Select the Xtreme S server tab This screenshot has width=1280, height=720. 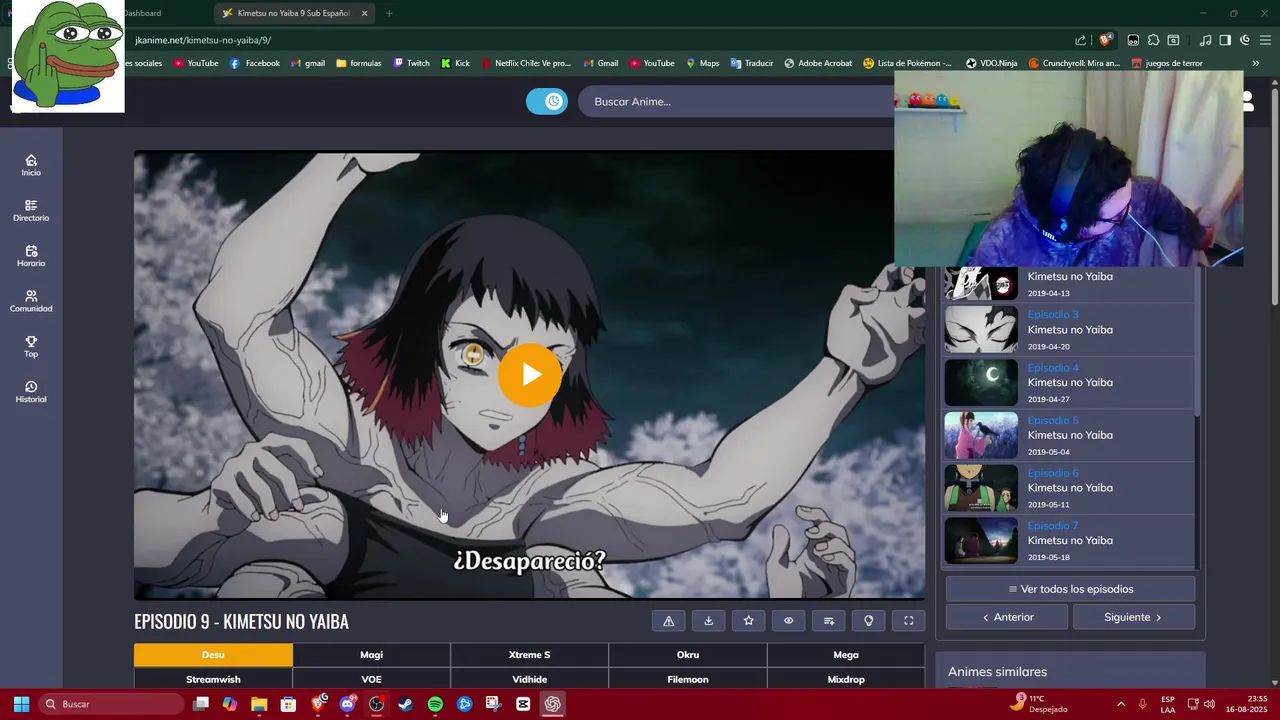(x=529, y=655)
